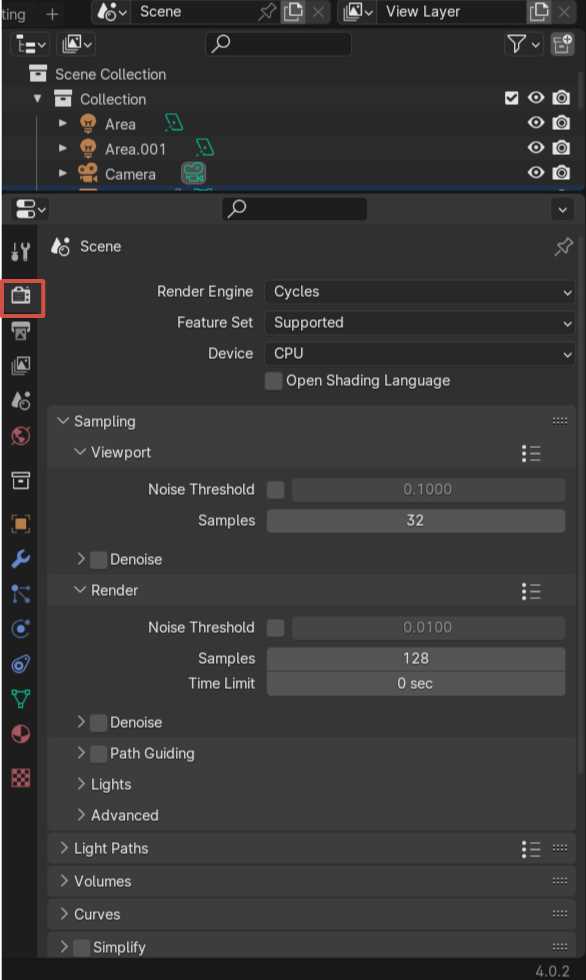Open the Physics properties tab
This screenshot has height=980, width=586.
[21, 629]
